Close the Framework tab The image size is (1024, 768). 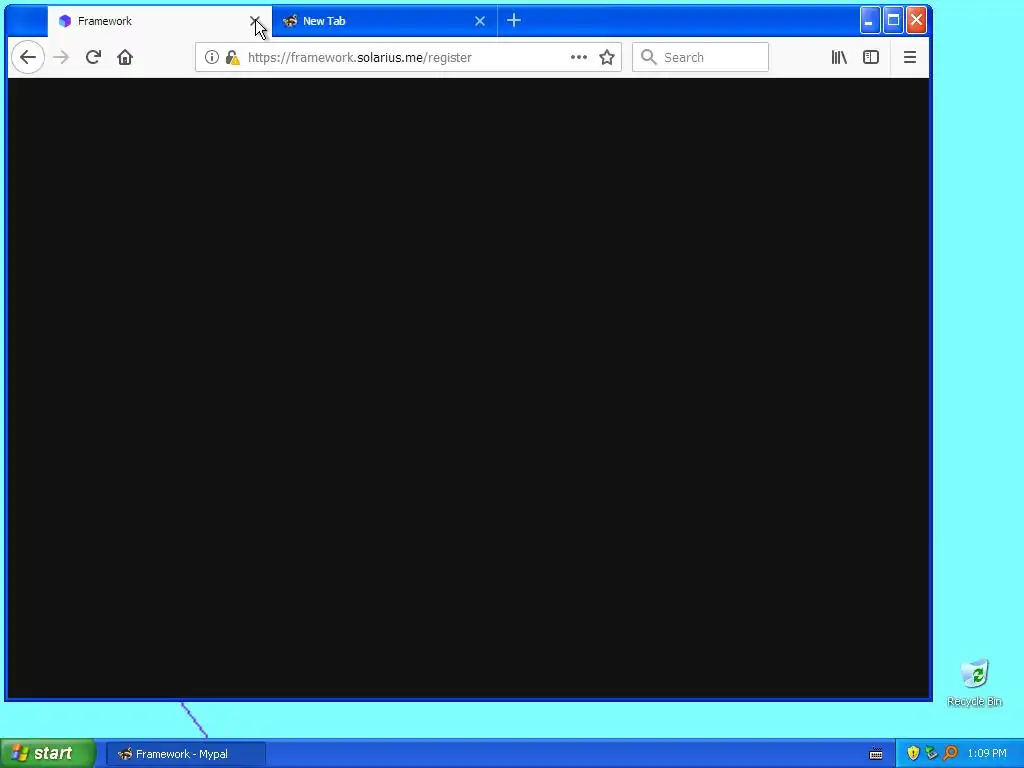pyautogui.click(x=255, y=21)
